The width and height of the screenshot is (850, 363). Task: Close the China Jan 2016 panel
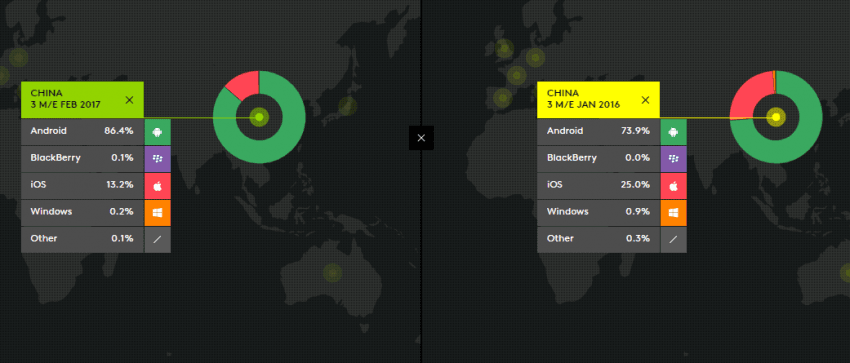click(645, 100)
